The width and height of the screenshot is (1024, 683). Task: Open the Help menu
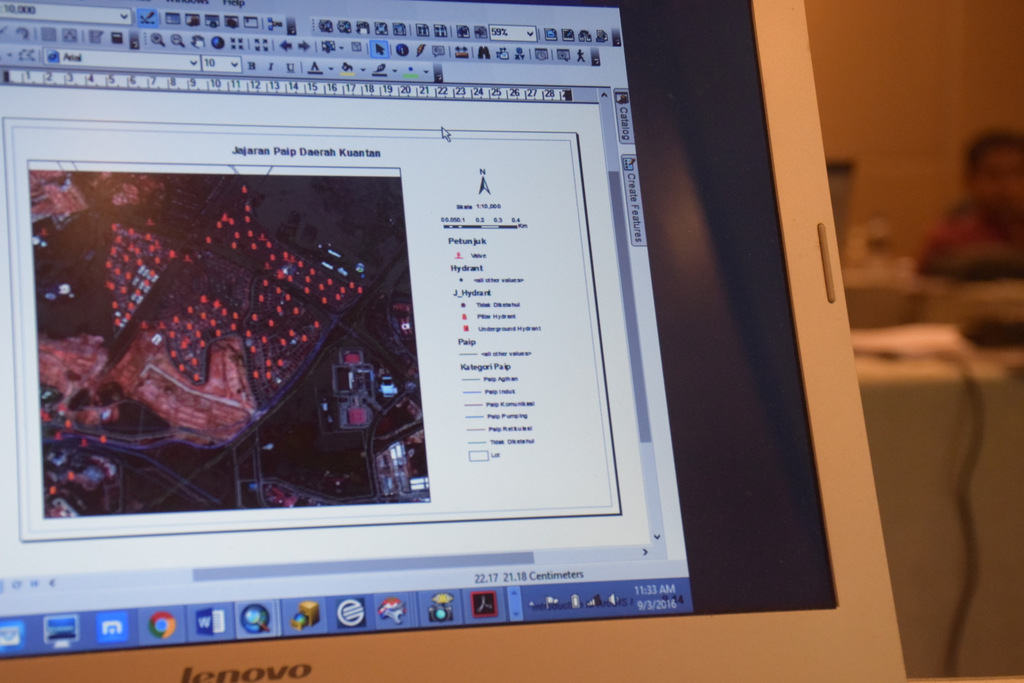(x=233, y=3)
